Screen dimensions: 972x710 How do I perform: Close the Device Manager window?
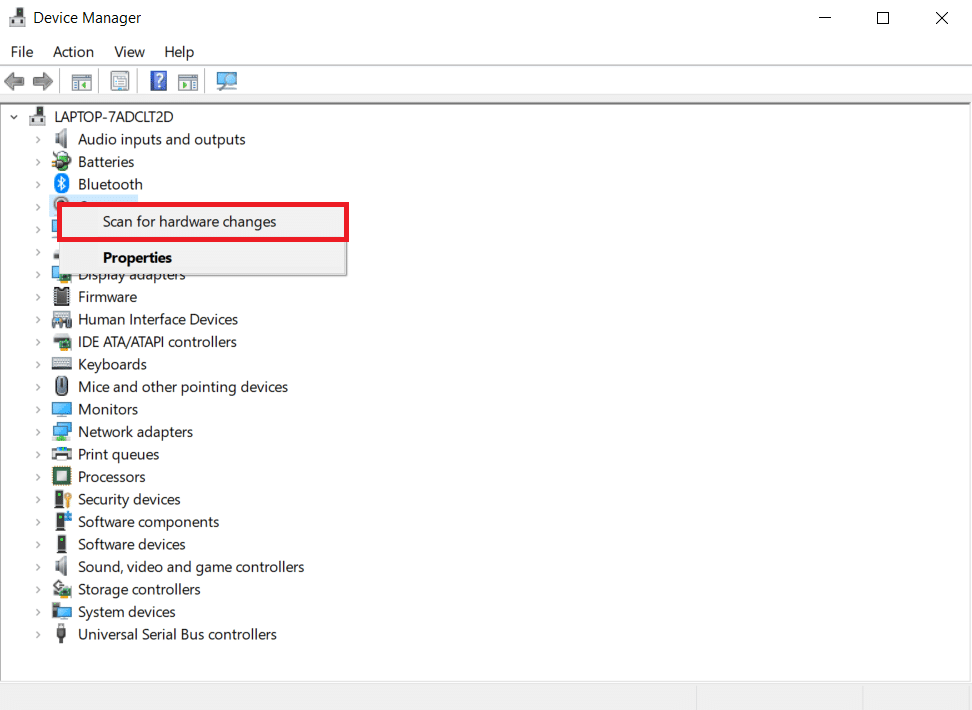(942, 18)
